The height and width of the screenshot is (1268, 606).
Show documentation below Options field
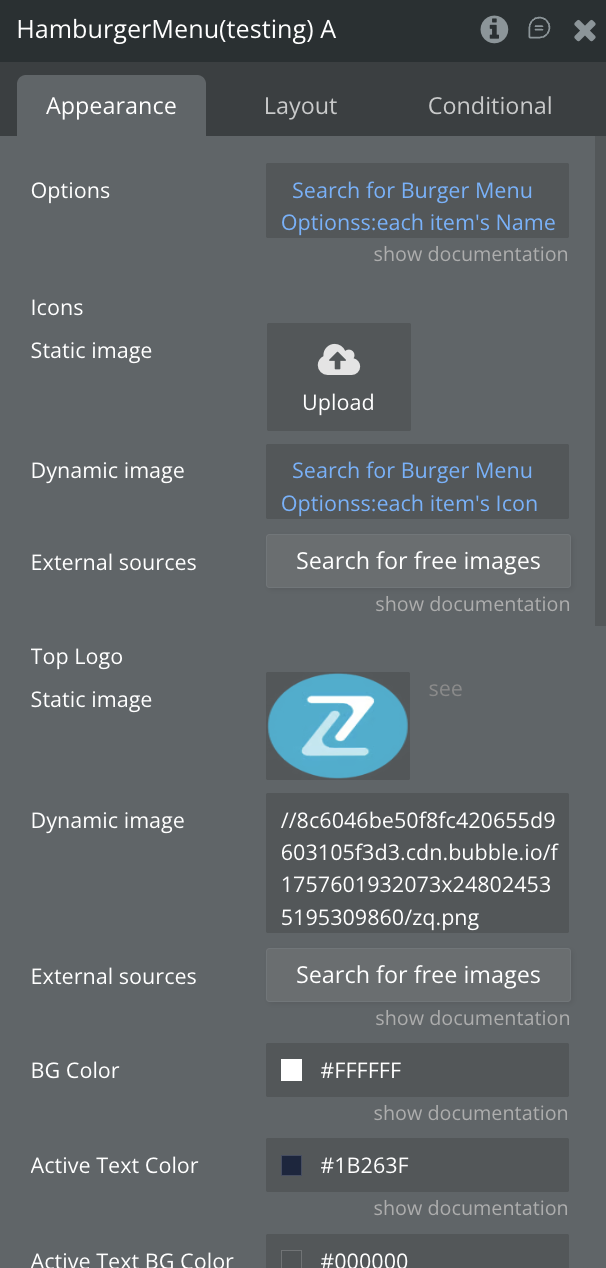pyautogui.click(x=470, y=254)
